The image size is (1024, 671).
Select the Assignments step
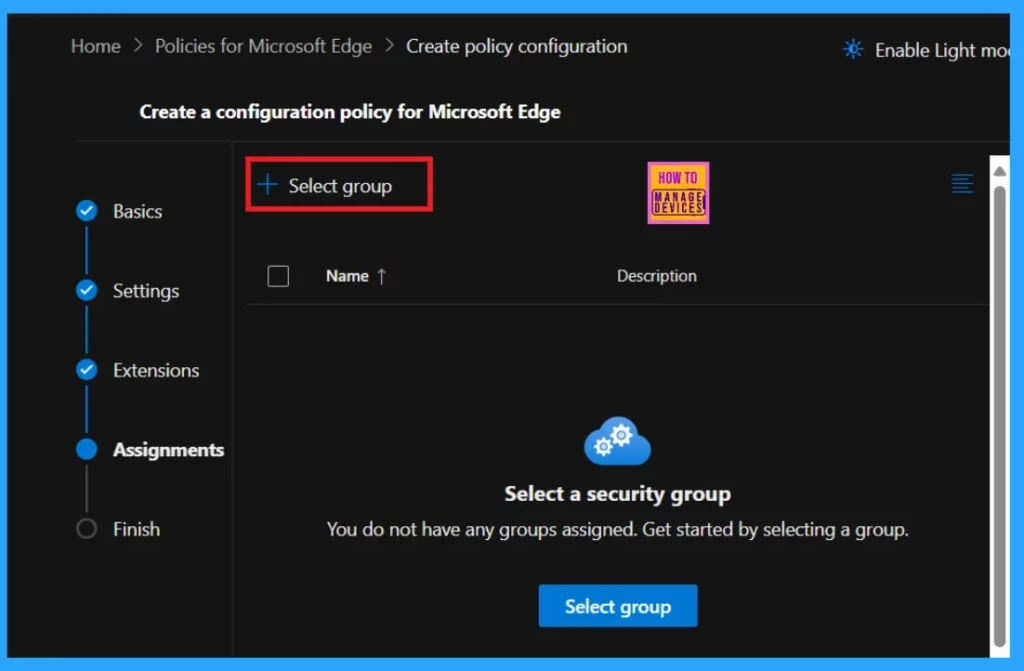pos(168,450)
